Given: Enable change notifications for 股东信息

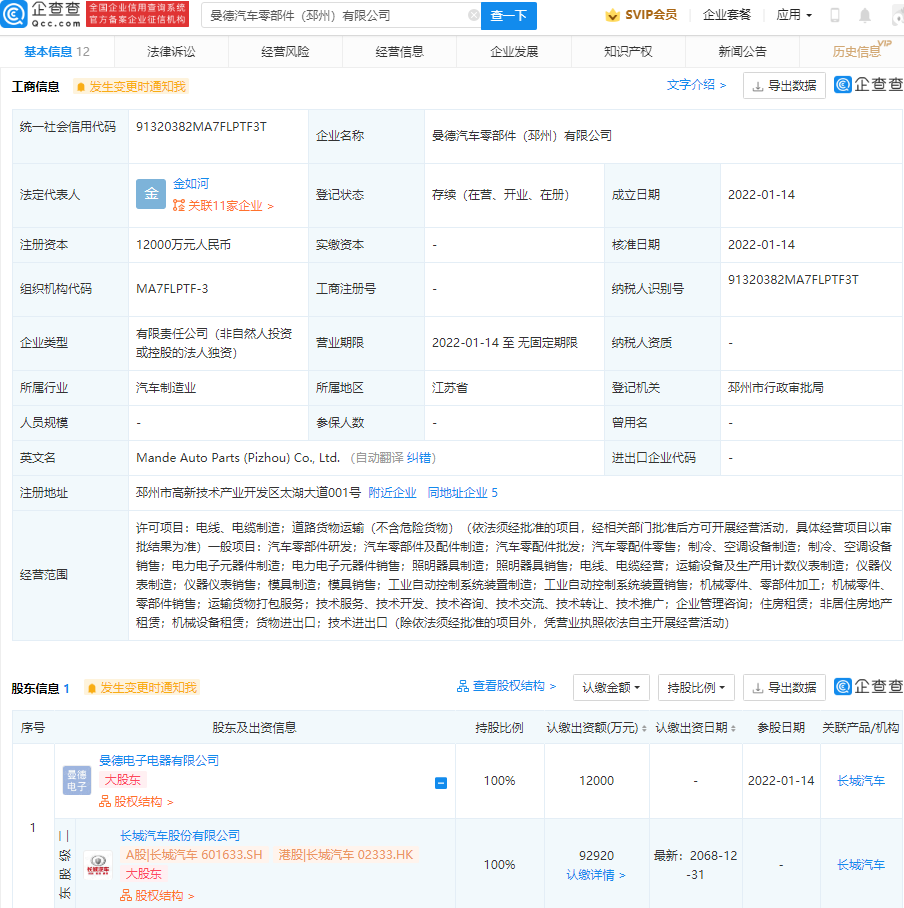Looking at the screenshot, I should [142, 687].
